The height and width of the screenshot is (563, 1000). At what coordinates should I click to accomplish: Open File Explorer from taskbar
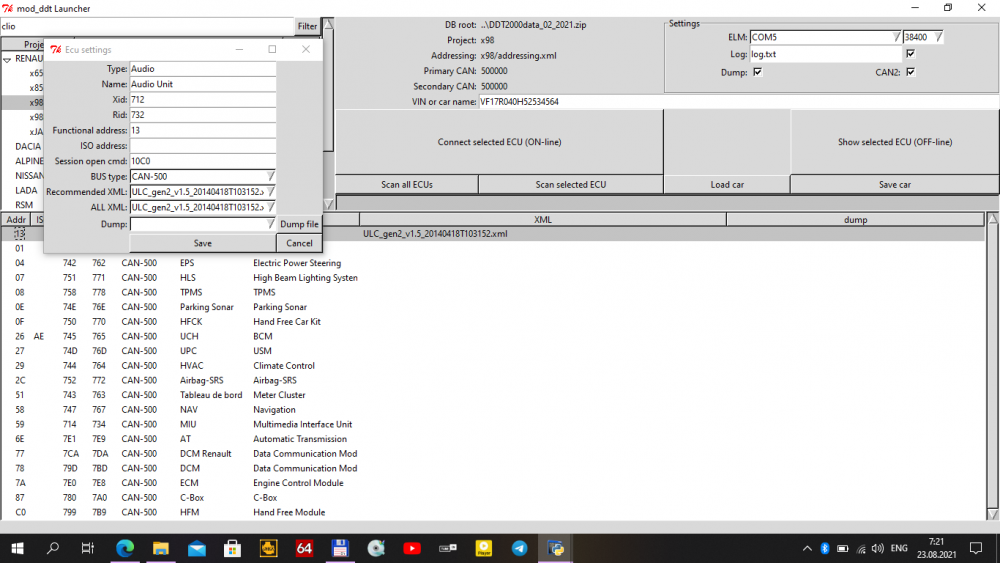161,548
